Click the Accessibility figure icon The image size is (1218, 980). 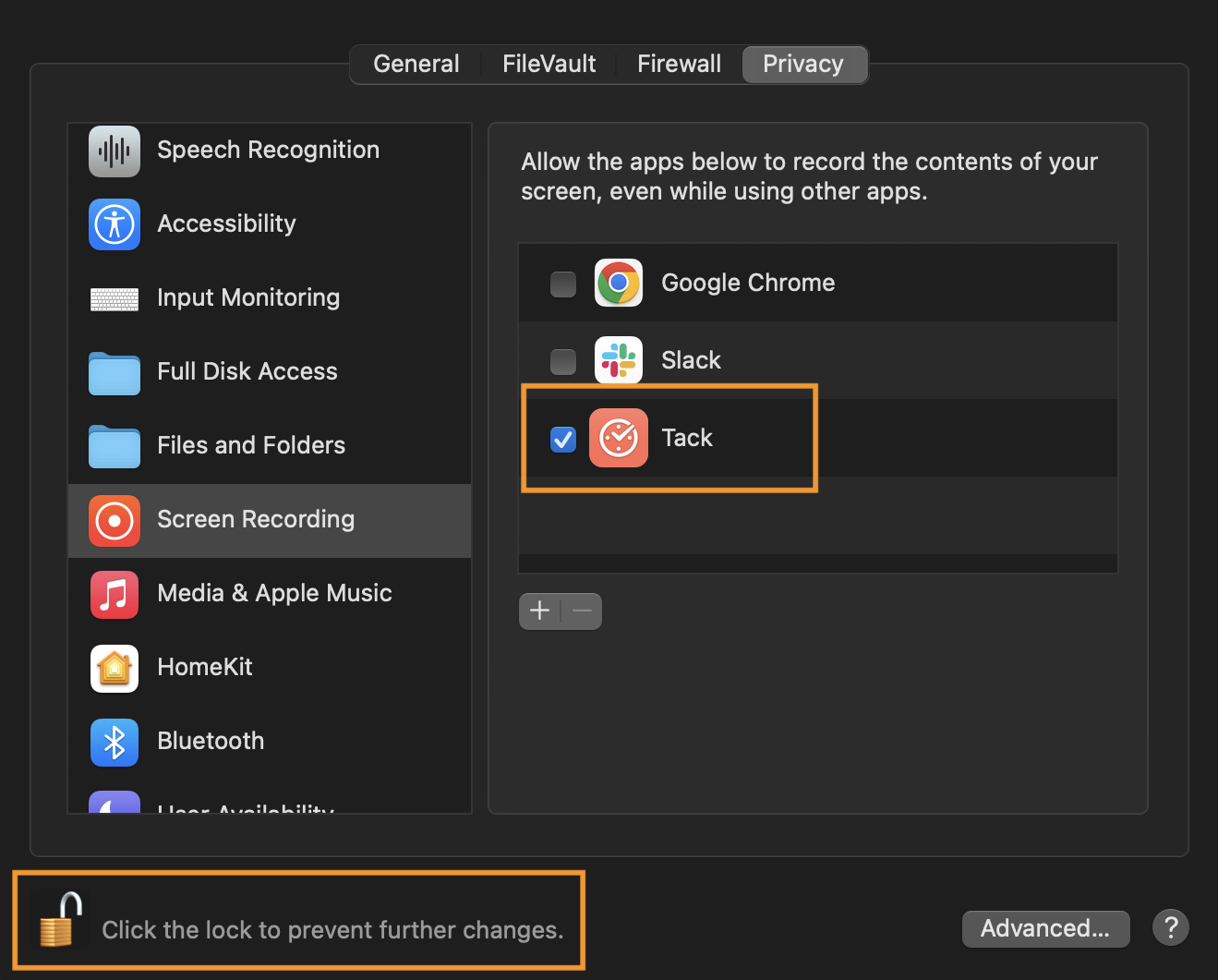click(x=115, y=224)
